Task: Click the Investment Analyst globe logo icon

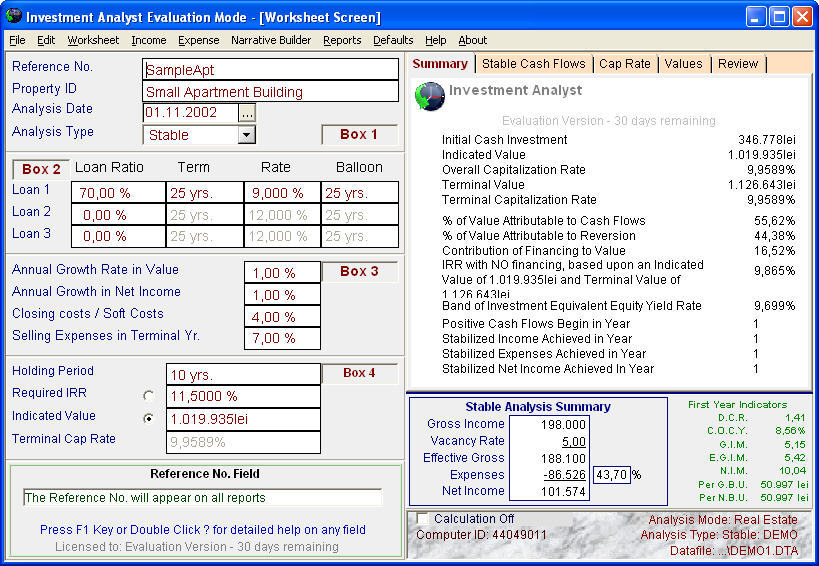Action: click(429, 96)
